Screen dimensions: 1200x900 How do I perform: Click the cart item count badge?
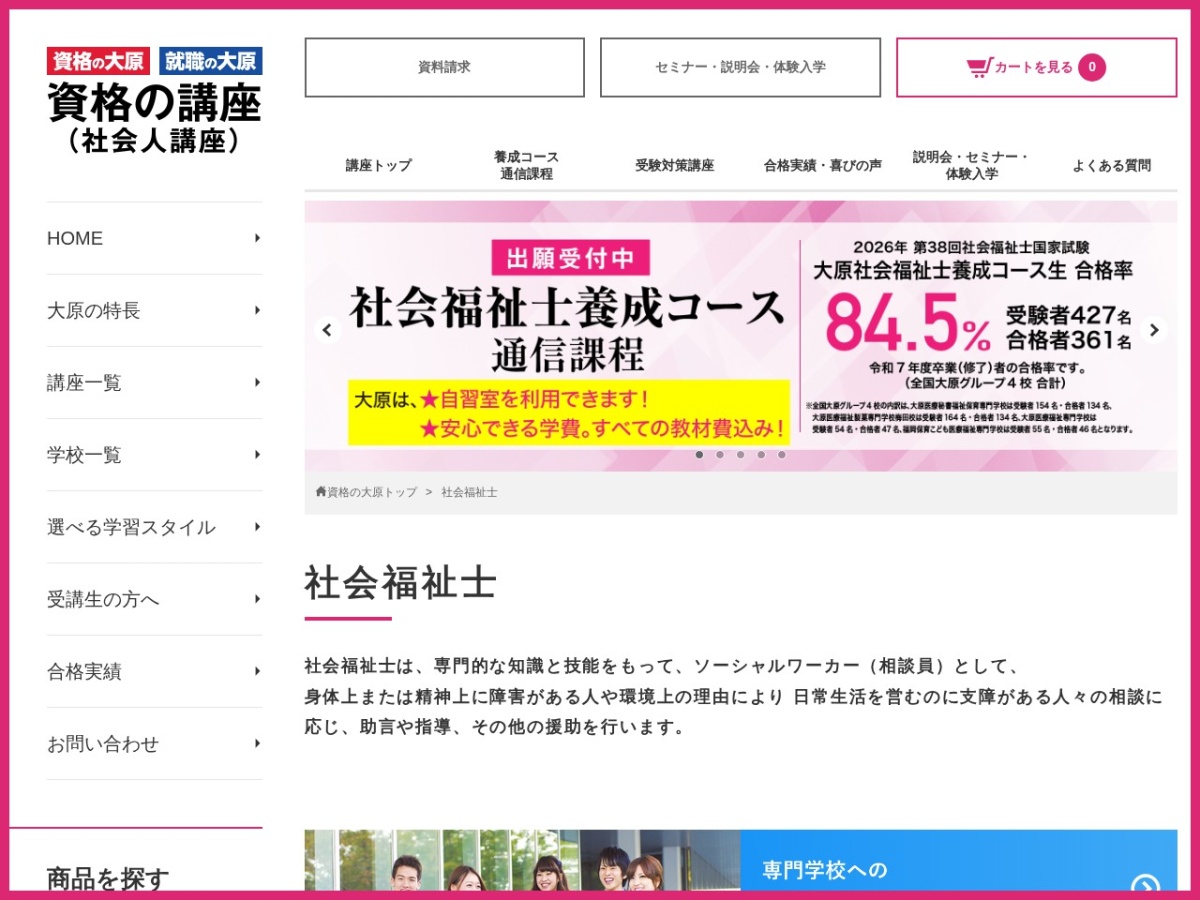pos(1092,67)
